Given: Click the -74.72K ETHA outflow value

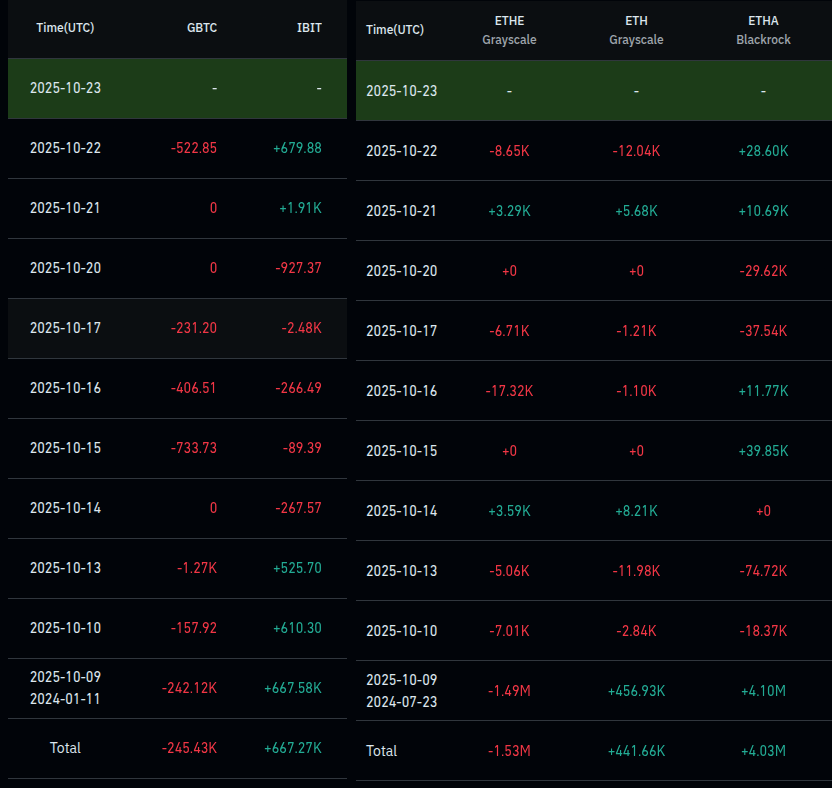Looking at the screenshot, I should 763,570.
